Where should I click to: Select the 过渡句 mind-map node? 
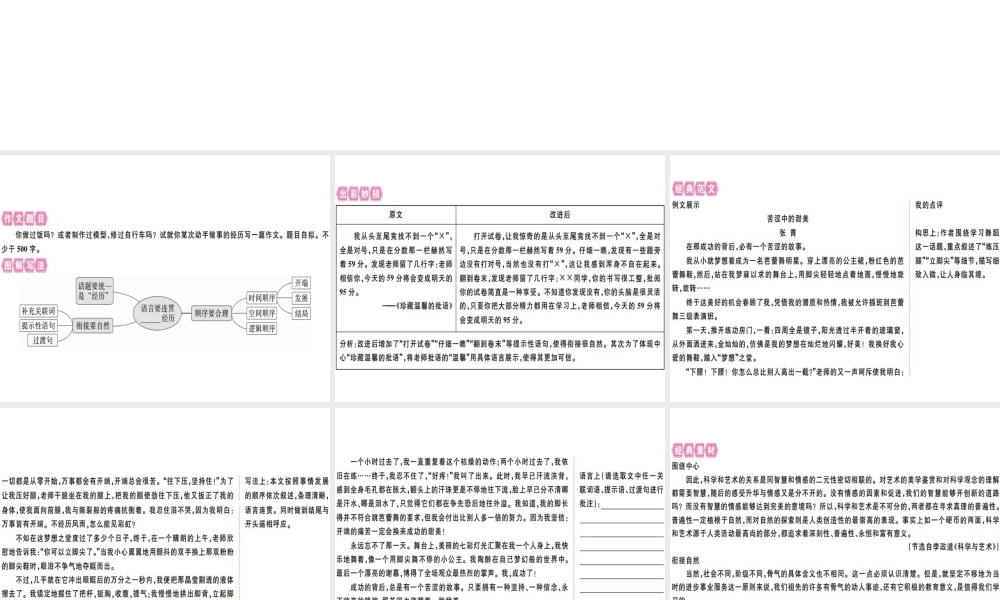point(42,340)
